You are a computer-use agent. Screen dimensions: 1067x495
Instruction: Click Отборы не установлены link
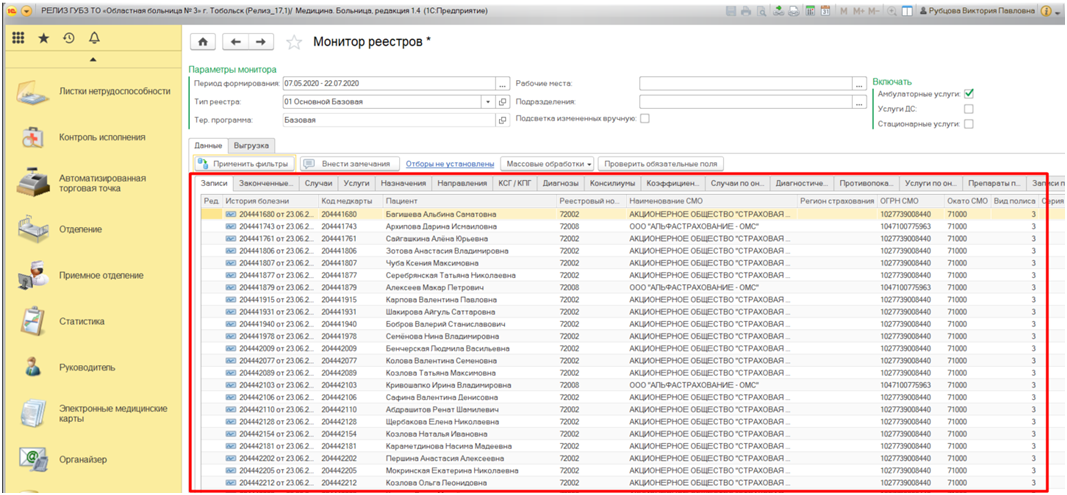click(449, 164)
